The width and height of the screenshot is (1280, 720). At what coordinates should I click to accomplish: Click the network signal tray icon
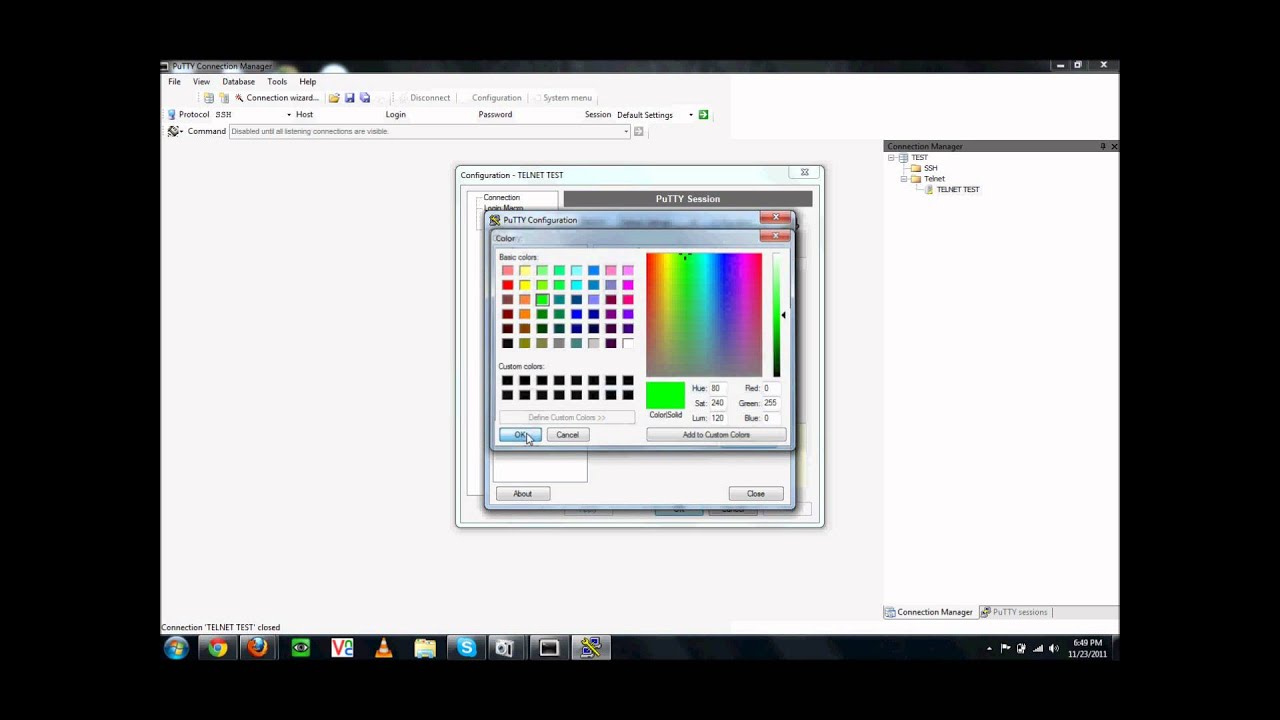tap(1038, 648)
